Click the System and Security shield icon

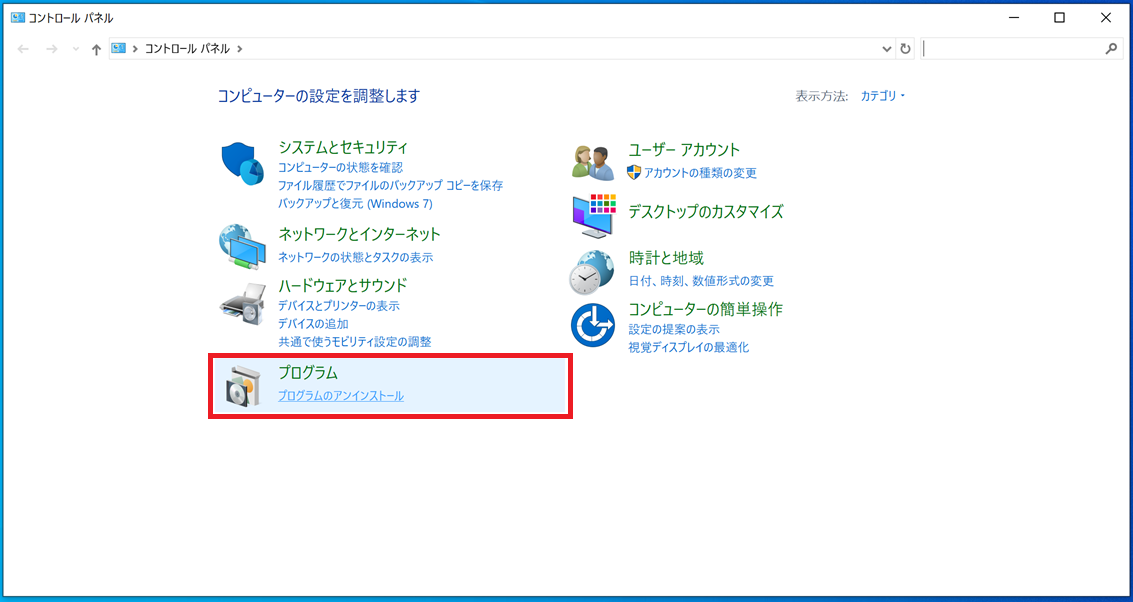coord(242,164)
